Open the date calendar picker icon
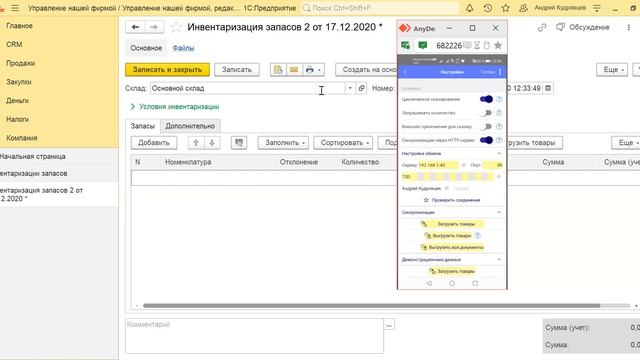This screenshot has width=640, height=360. (548, 88)
